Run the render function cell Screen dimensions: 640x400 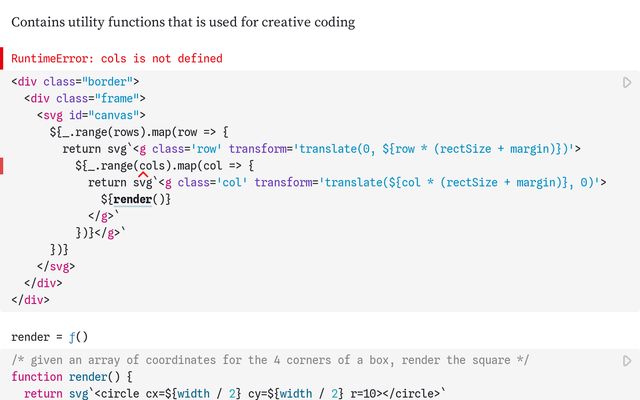(x=627, y=360)
